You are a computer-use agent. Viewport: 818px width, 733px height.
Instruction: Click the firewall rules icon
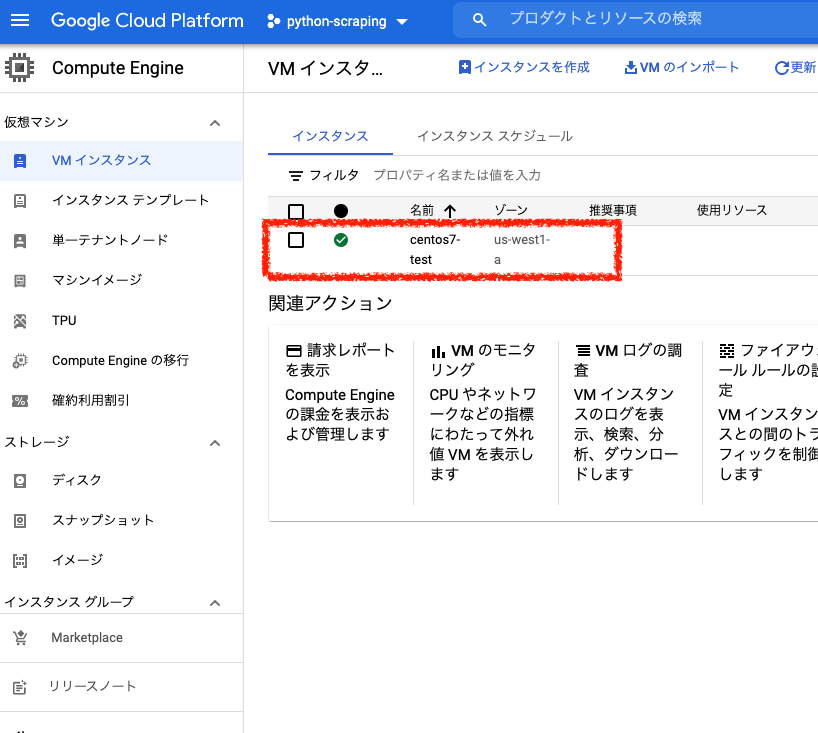click(x=727, y=351)
